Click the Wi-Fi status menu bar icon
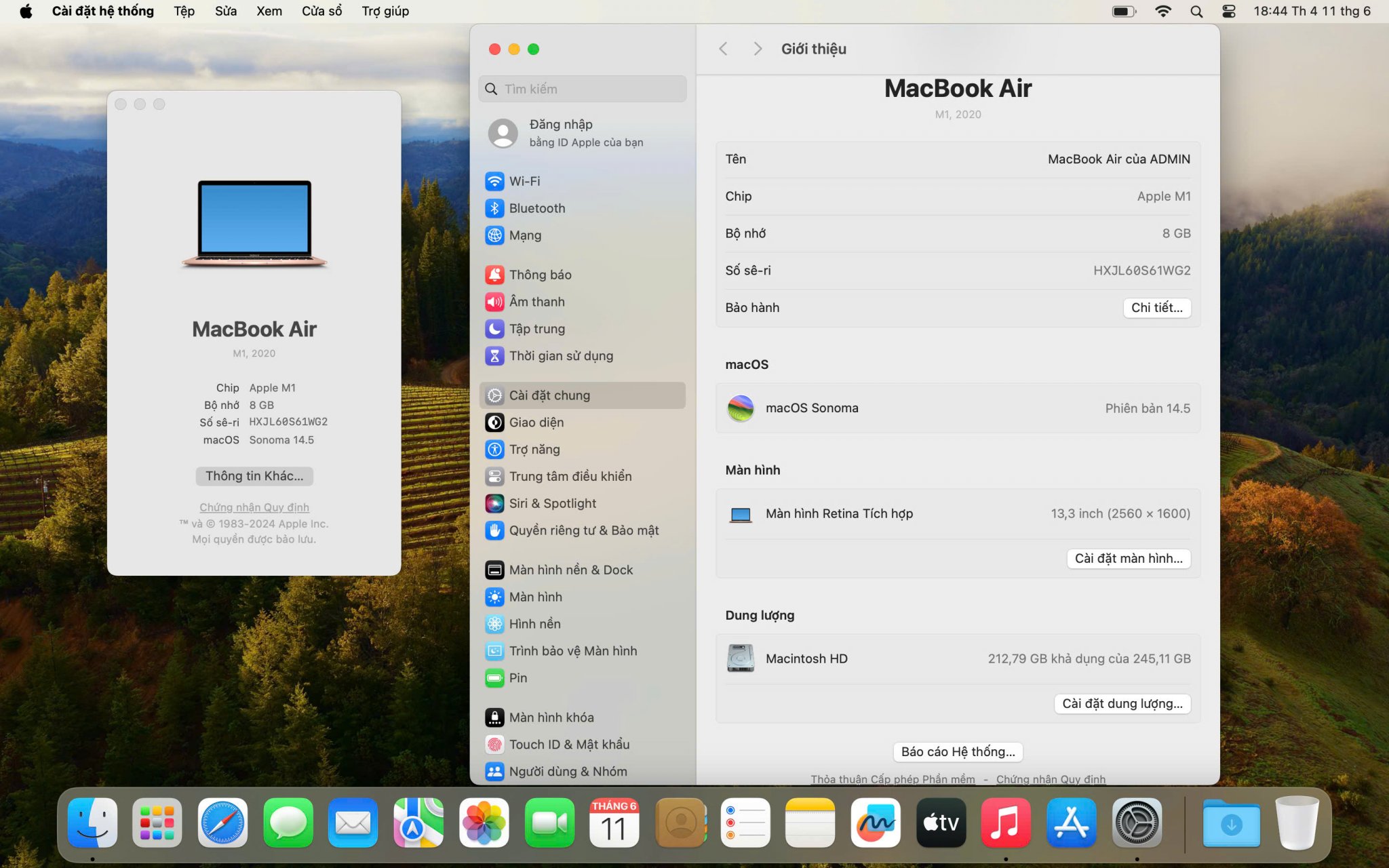Screen dimensions: 1389x868 pyautogui.click(x=1162, y=11)
